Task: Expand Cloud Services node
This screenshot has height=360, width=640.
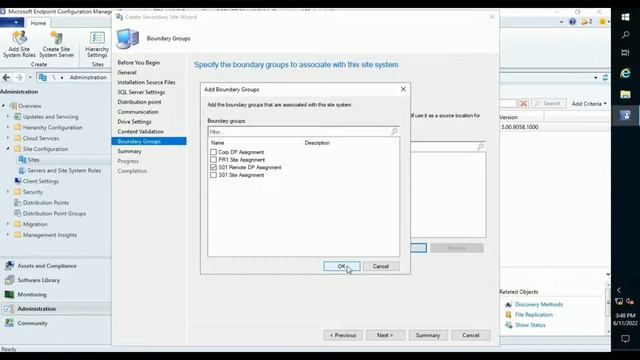Action: [x=8, y=138]
